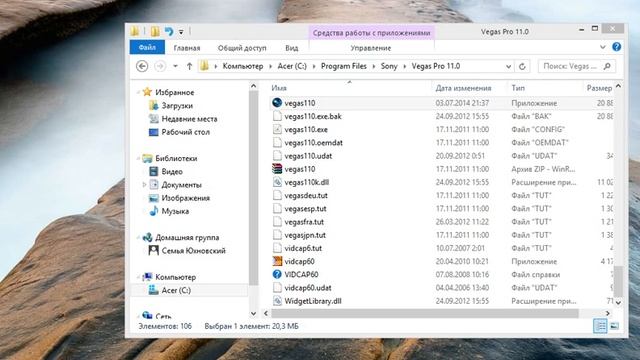Click the new folder quick access icon
Viewport: 640px width, 360px height.
click(x=155, y=31)
